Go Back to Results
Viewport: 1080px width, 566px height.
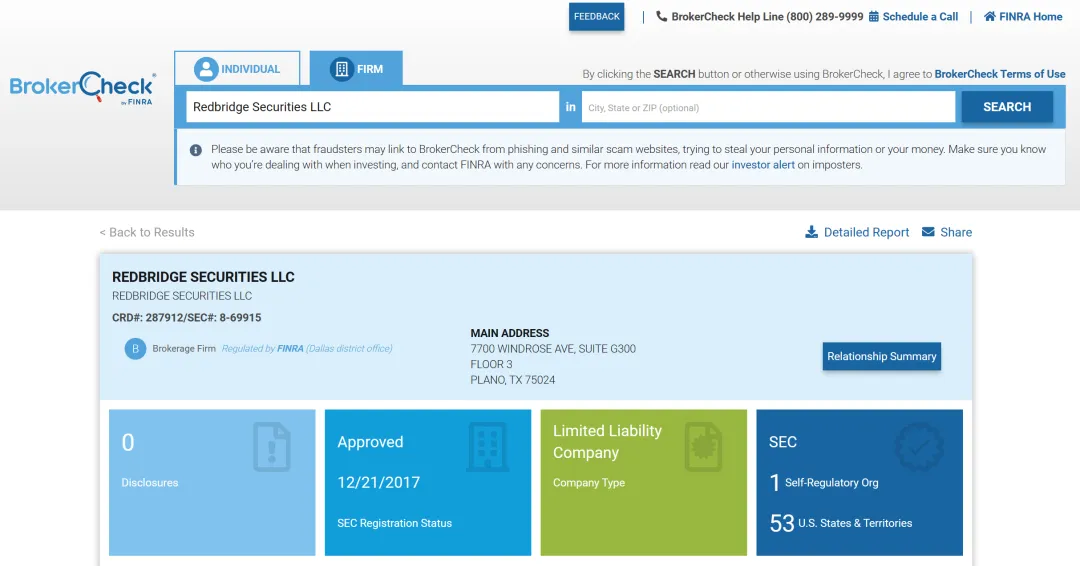pos(147,232)
